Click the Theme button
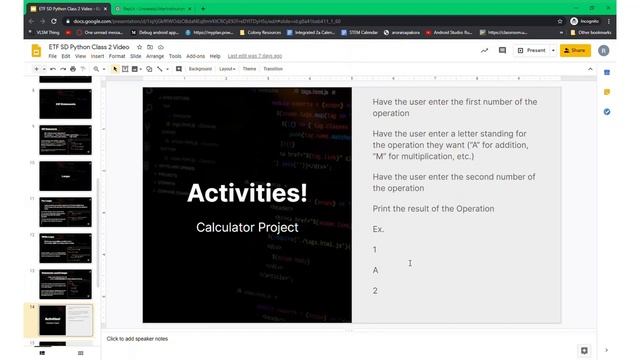The image size is (640, 360). click(249, 69)
